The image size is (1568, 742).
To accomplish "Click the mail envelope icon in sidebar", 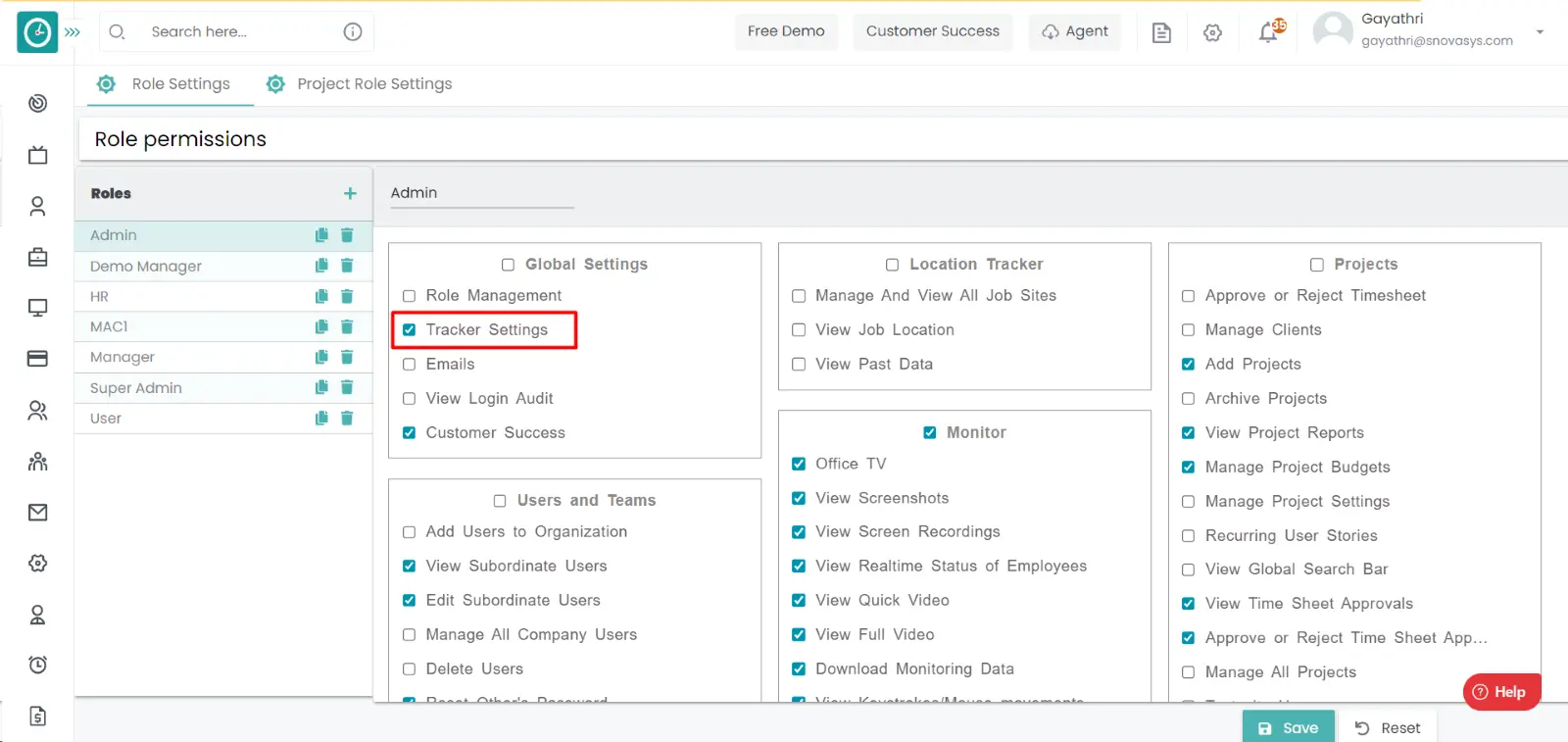I will pos(37,513).
